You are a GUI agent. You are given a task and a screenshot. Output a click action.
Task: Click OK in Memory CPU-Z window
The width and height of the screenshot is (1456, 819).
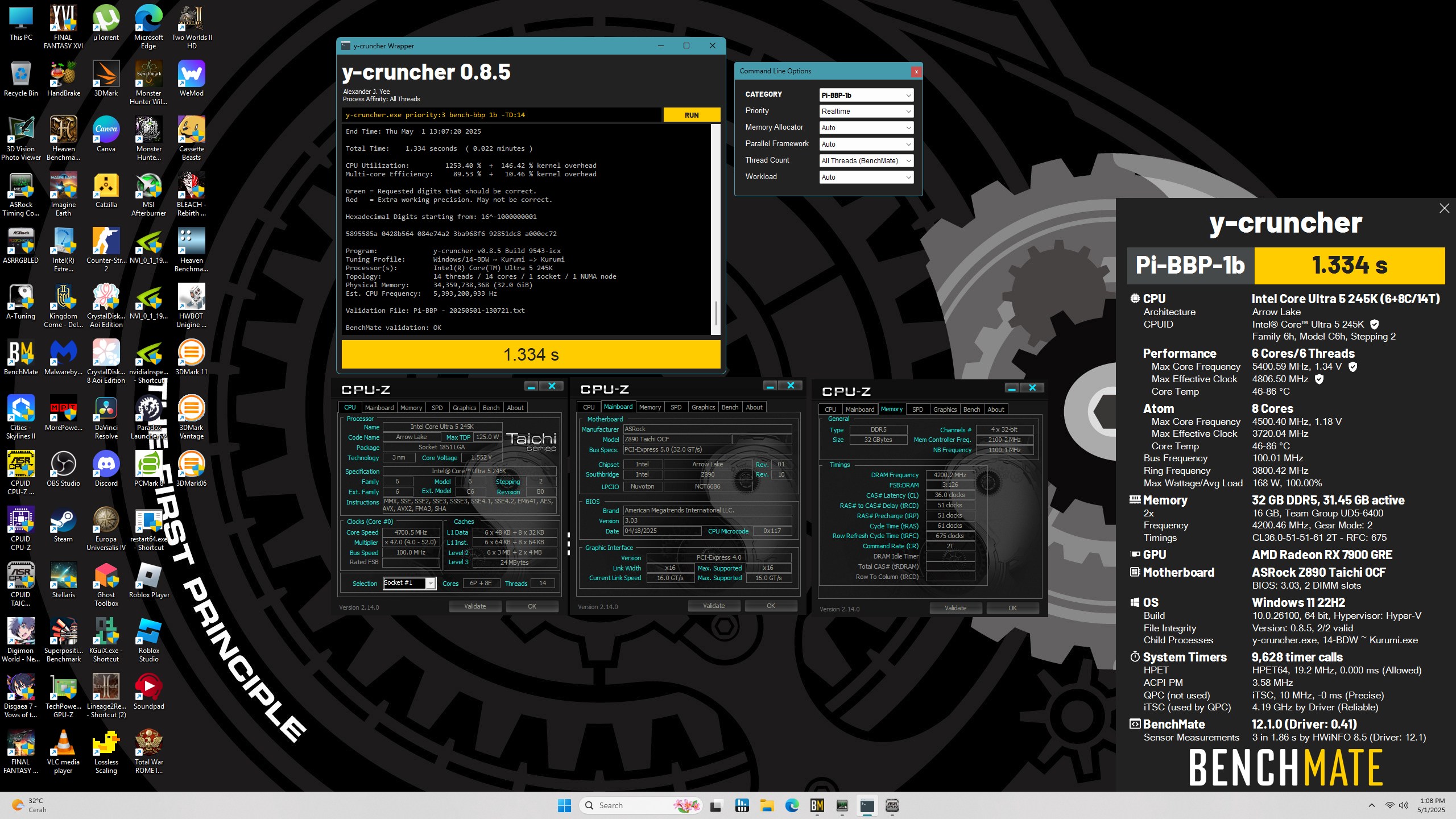1012,608
